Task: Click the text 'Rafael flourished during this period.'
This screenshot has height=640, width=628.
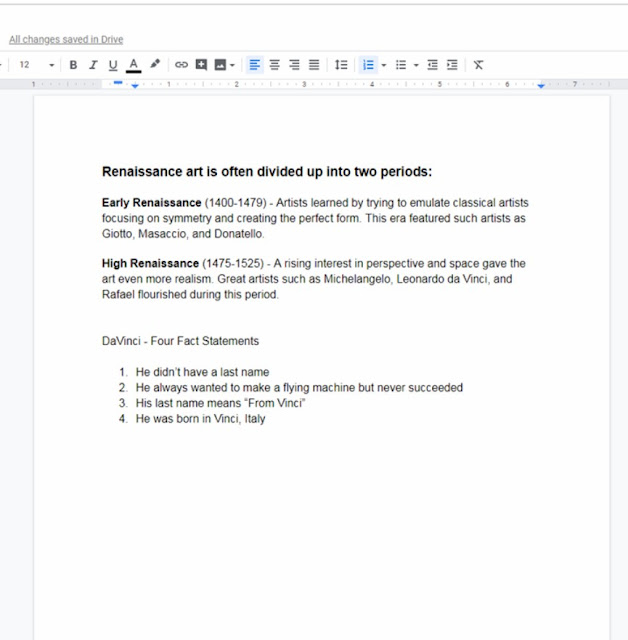Action: tap(190, 295)
